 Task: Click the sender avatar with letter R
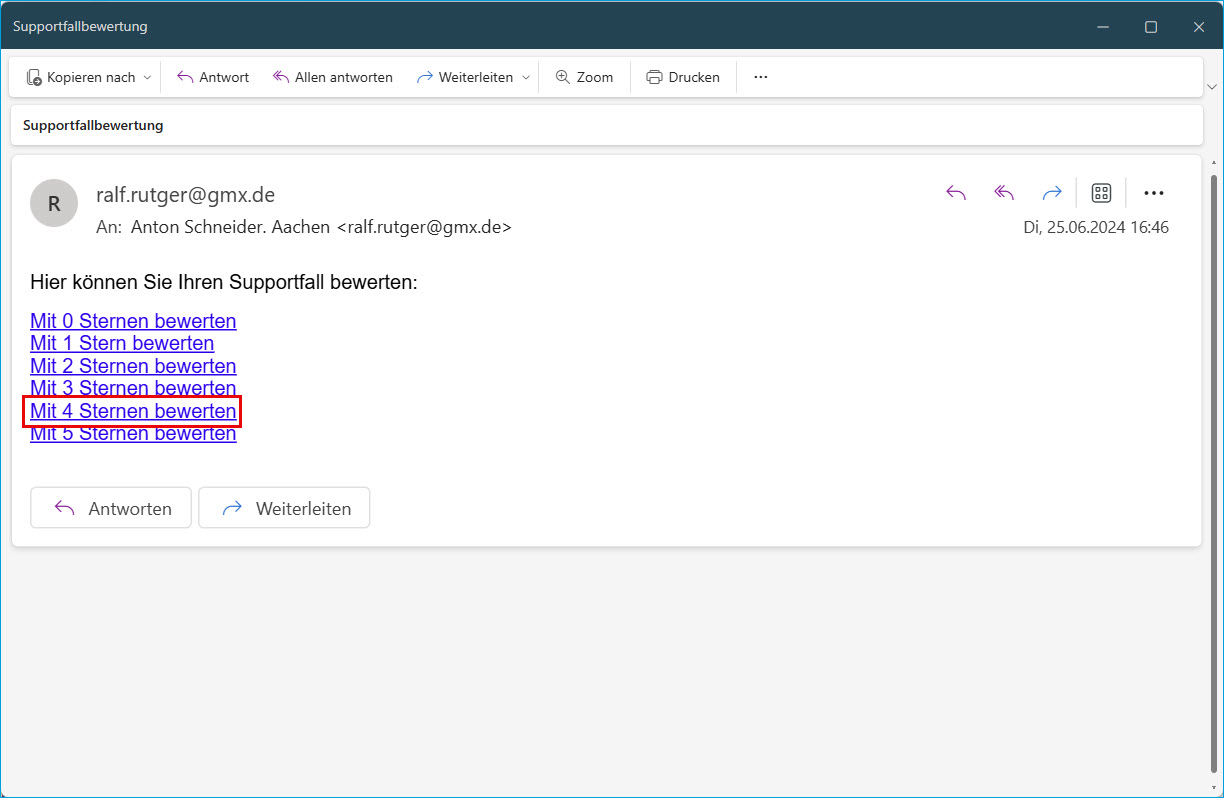(54, 204)
